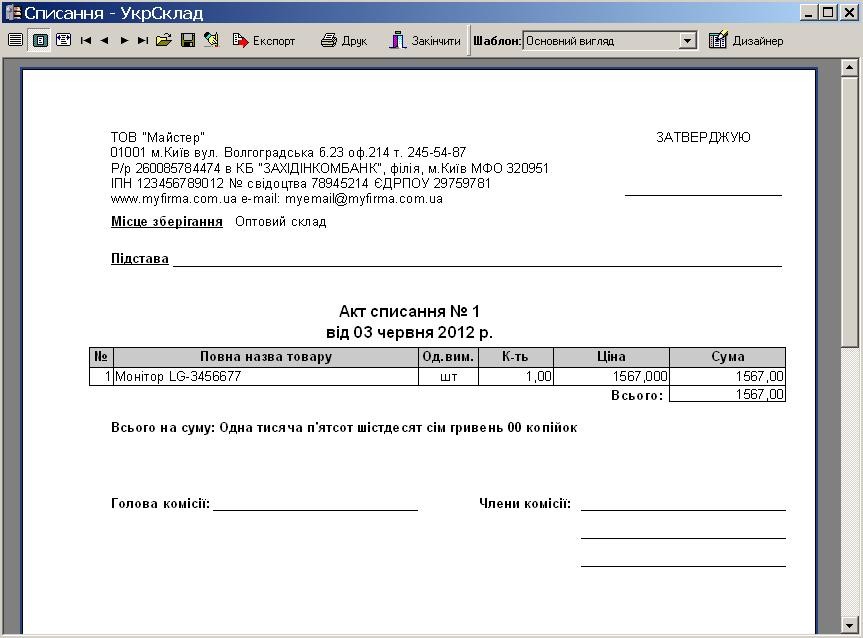Maximize the Списання window
This screenshot has height=638, width=863.
(828, 12)
